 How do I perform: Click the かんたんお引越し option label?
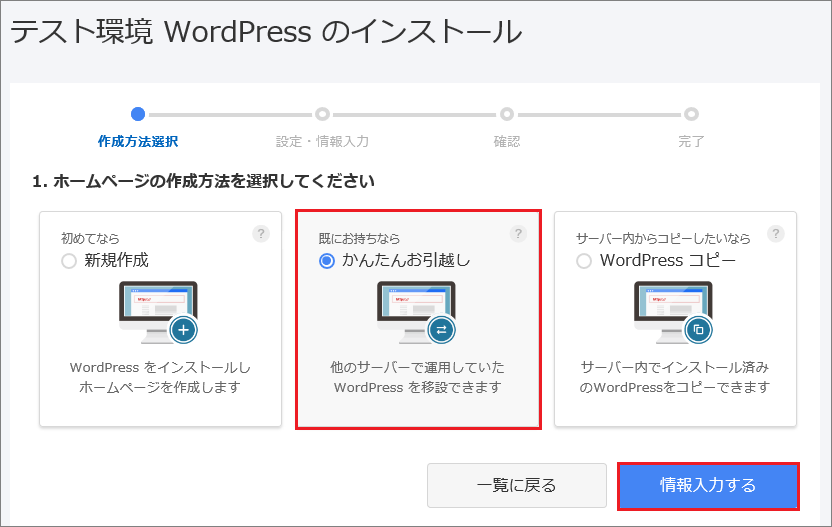pos(406,261)
